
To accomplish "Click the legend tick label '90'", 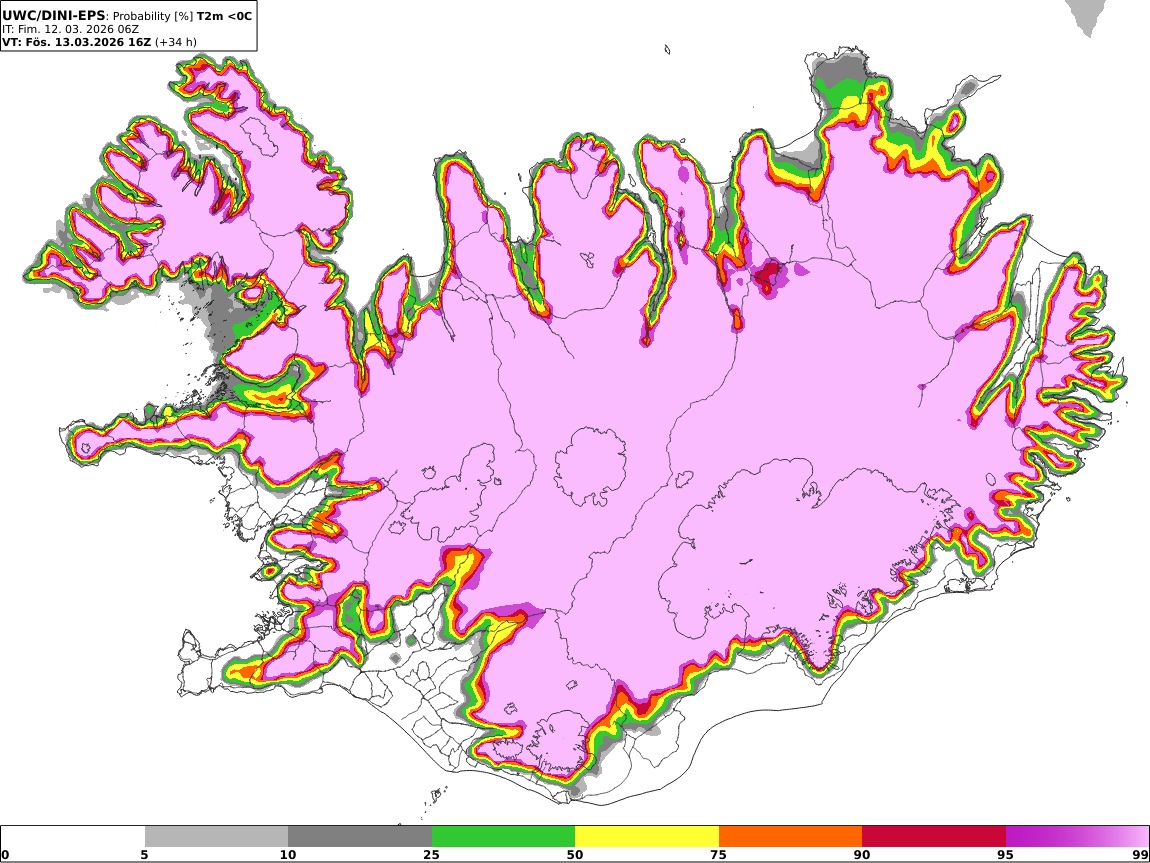I will click(862, 855).
